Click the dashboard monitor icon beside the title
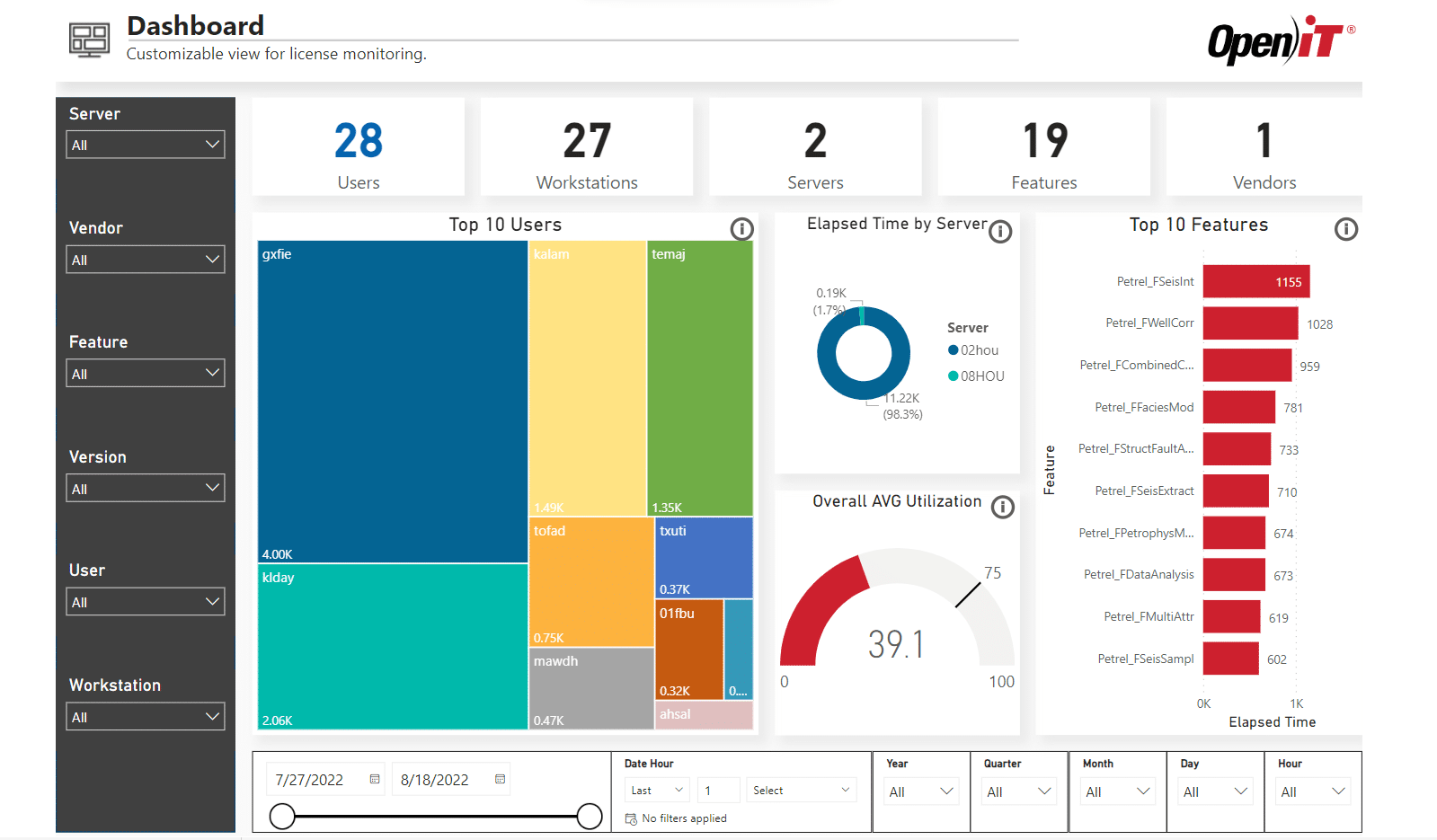Image resolution: width=1437 pixels, height=840 pixels. tap(89, 40)
